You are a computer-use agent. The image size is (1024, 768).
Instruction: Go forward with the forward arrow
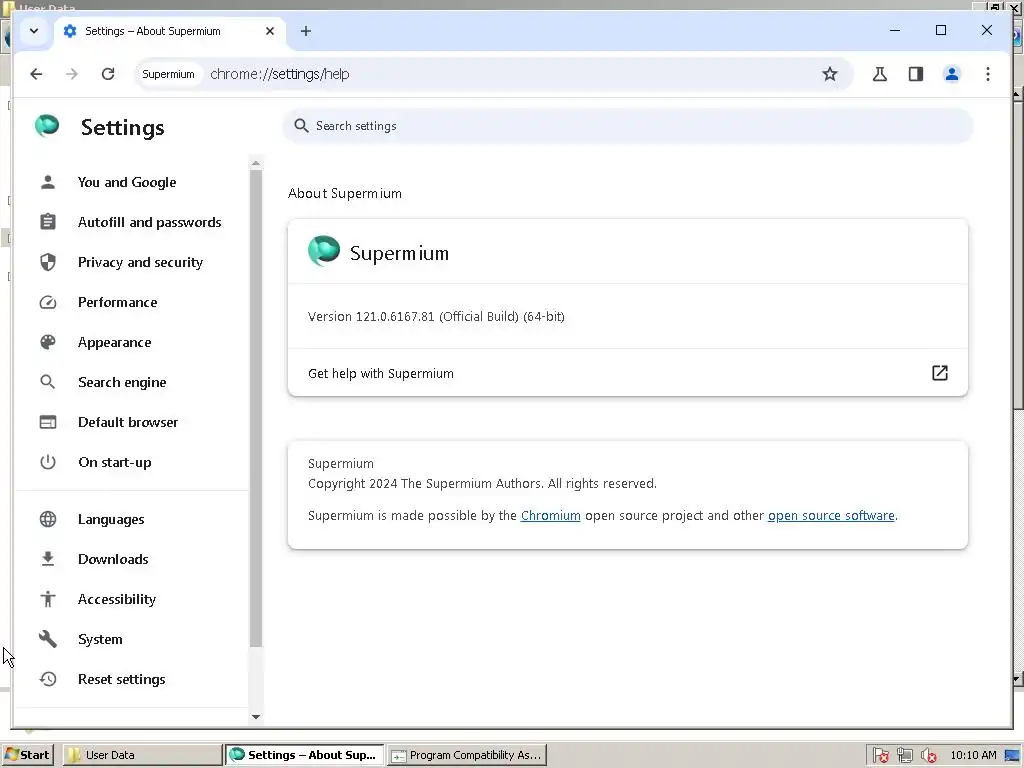pos(72,74)
